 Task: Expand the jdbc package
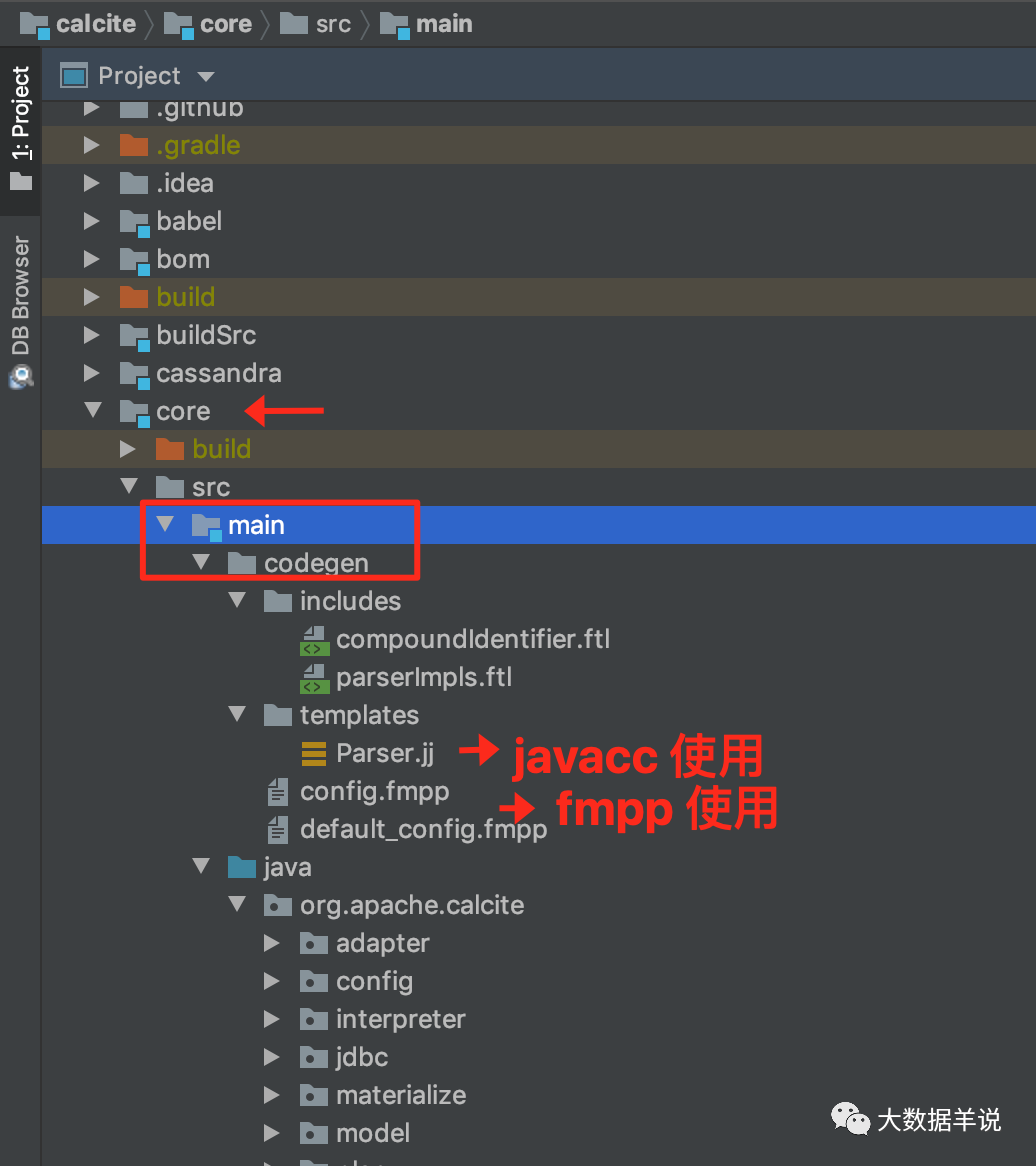pyautogui.click(x=272, y=1057)
